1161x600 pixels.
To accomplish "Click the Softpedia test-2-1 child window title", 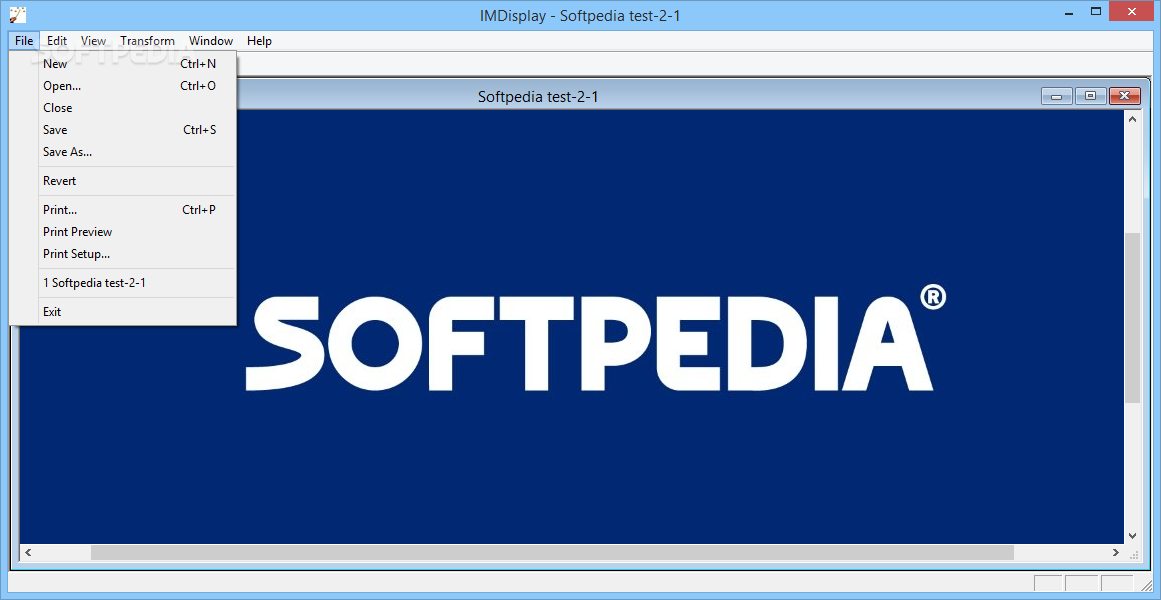I will click(x=538, y=96).
